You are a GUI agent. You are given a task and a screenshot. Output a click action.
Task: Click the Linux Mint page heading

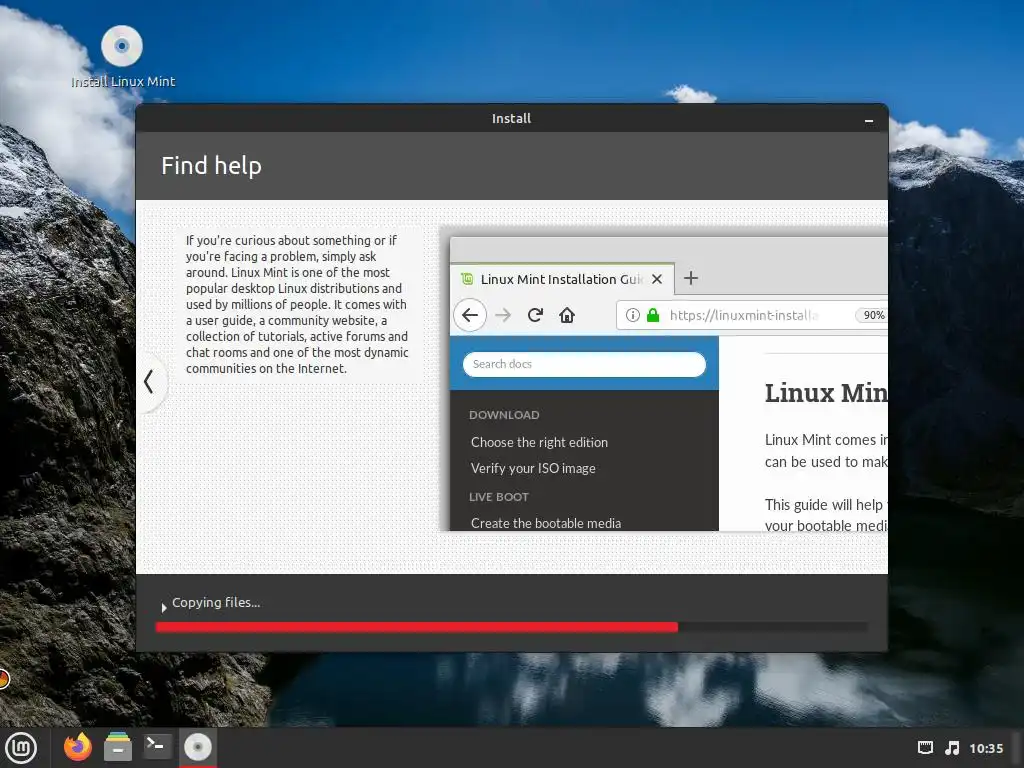(x=826, y=393)
